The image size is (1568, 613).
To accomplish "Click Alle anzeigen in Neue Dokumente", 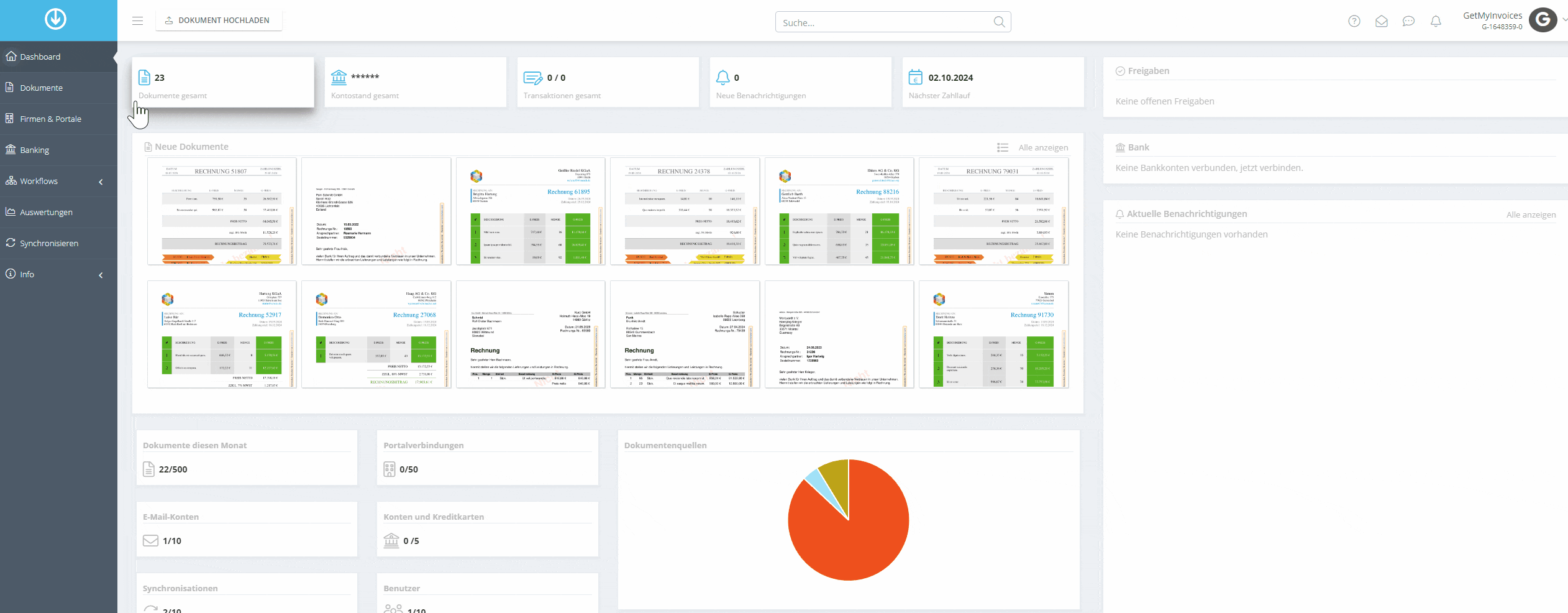I will click(x=1043, y=147).
